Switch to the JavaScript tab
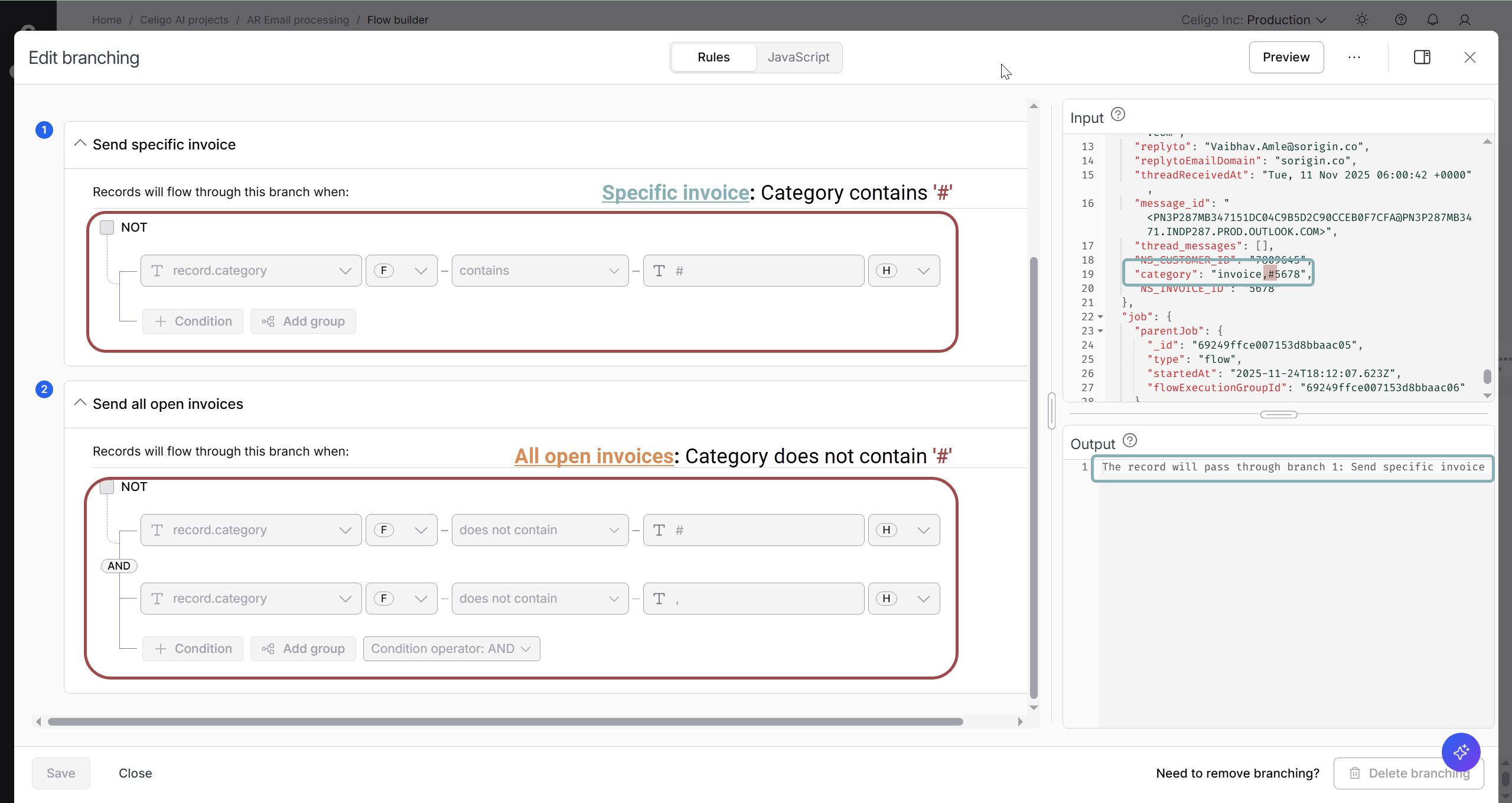Viewport: 1512px width, 803px height. 798,57
